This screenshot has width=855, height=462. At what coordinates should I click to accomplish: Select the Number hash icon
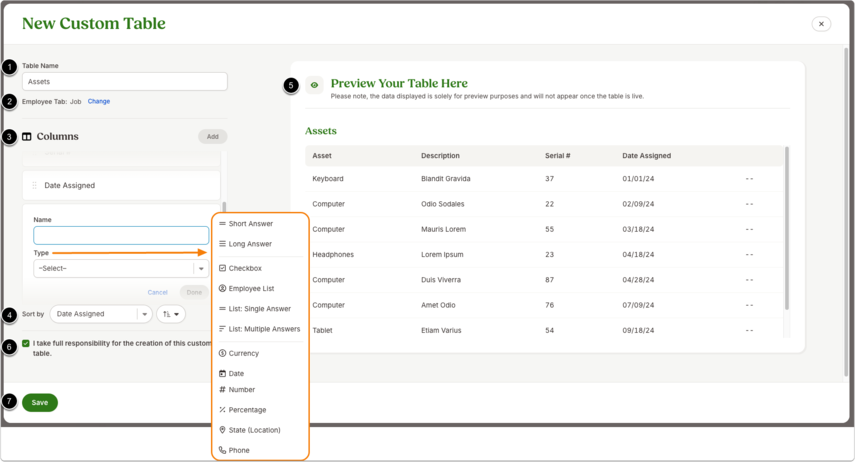222,389
